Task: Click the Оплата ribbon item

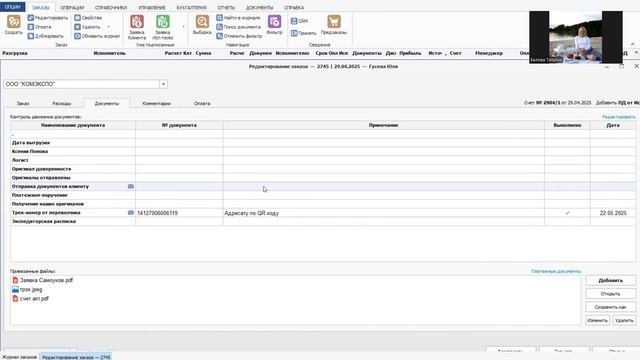Action: pos(40,27)
